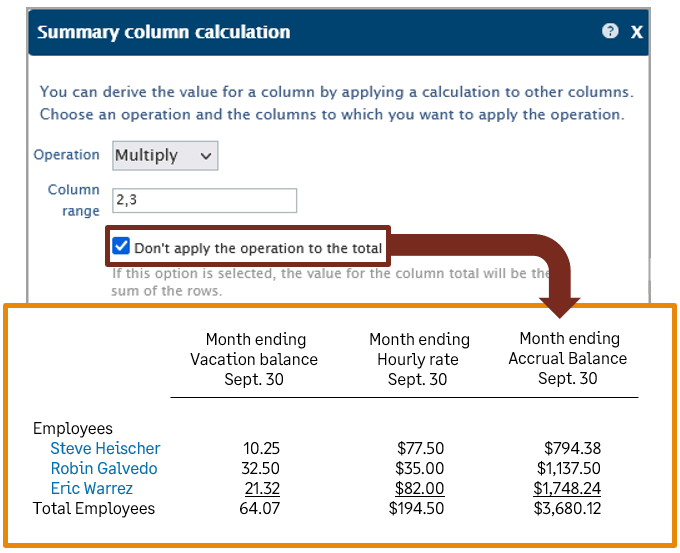Click the Total Employees row label

(94, 509)
